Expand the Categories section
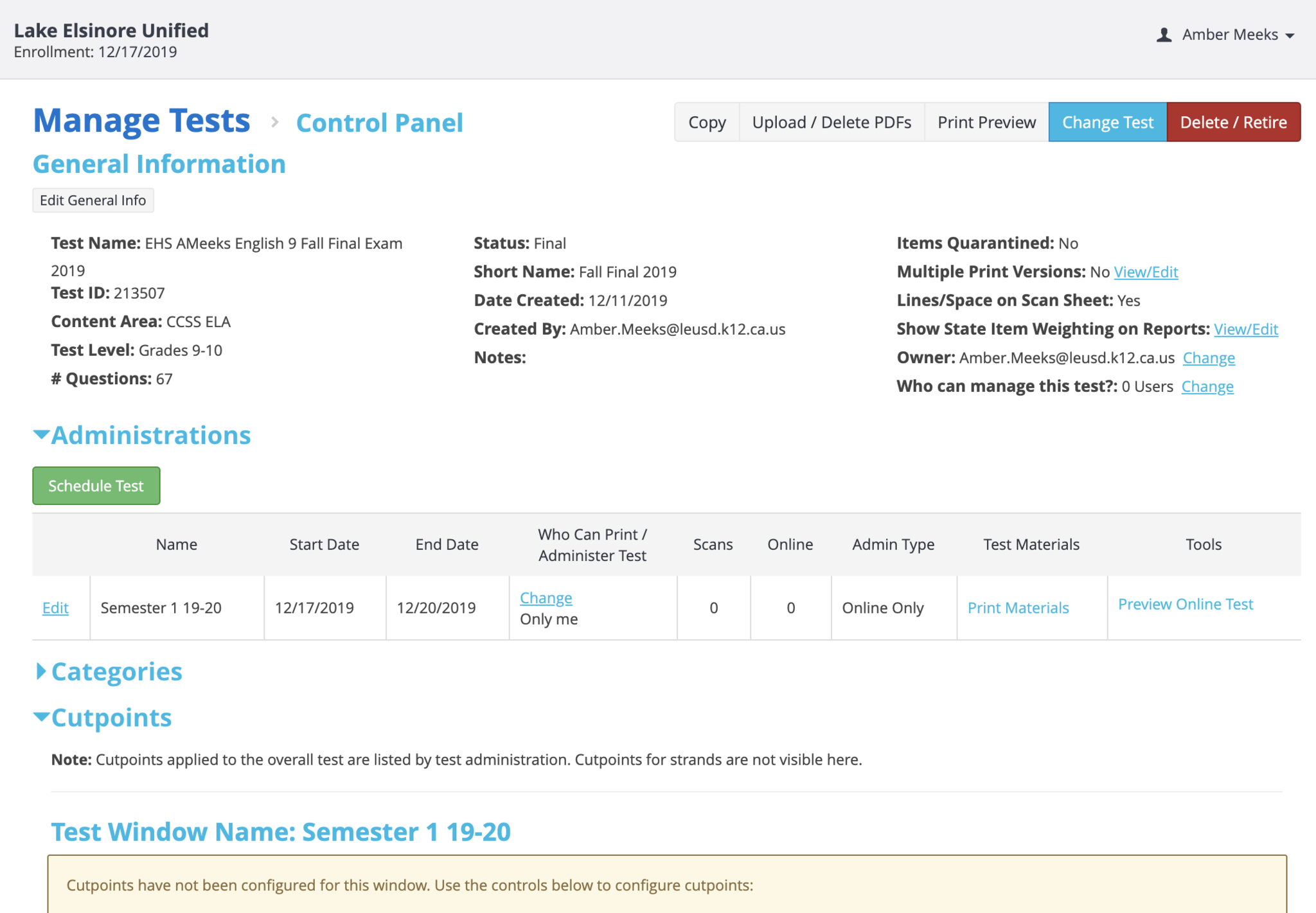This screenshot has width=1316, height=913. (41, 671)
